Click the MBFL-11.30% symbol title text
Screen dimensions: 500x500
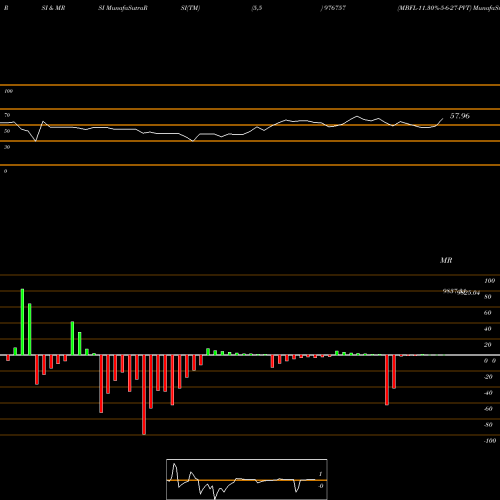tap(448, 8)
